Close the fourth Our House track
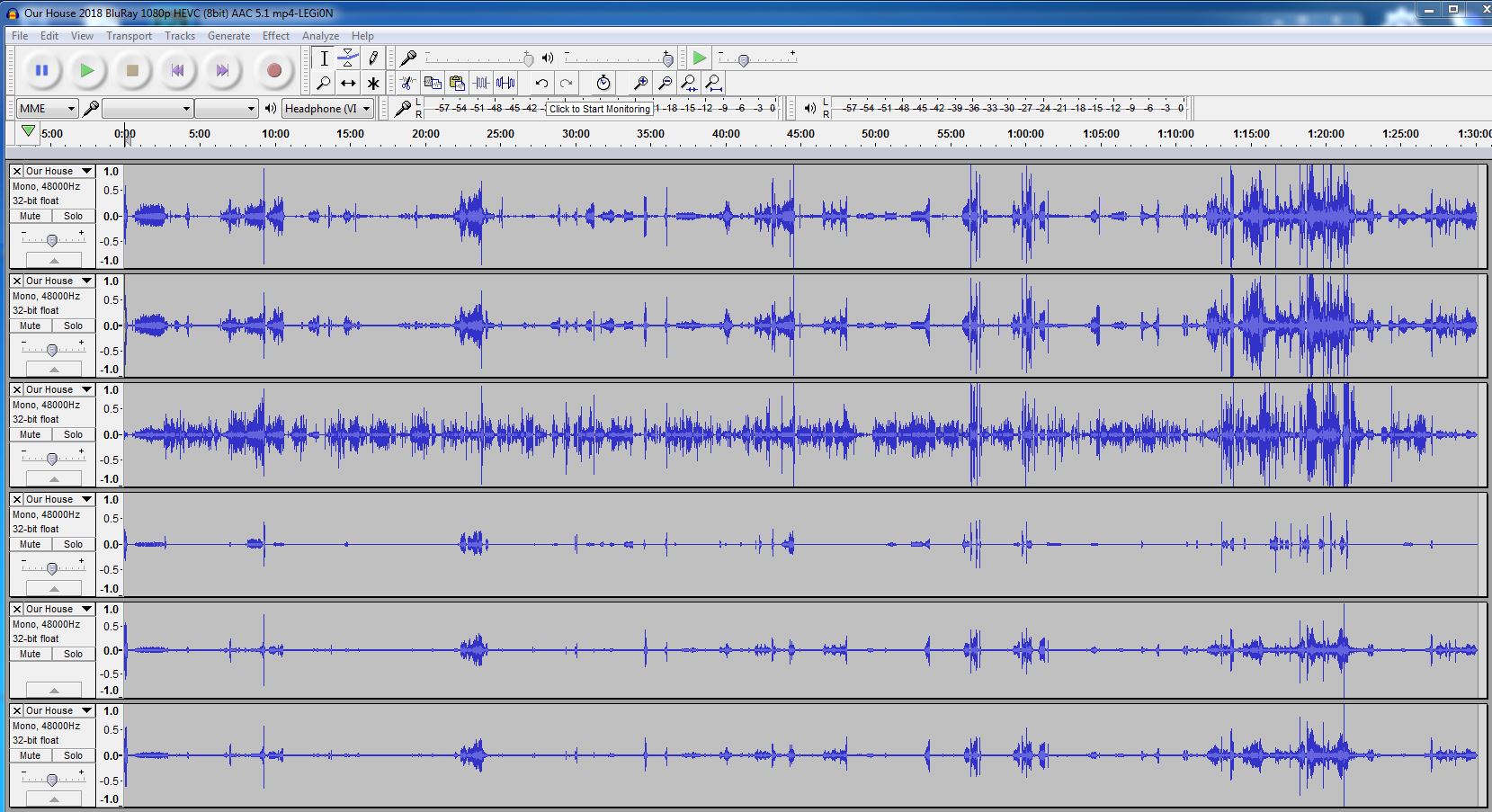The height and width of the screenshot is (812, 1492). tap(17, 499)
